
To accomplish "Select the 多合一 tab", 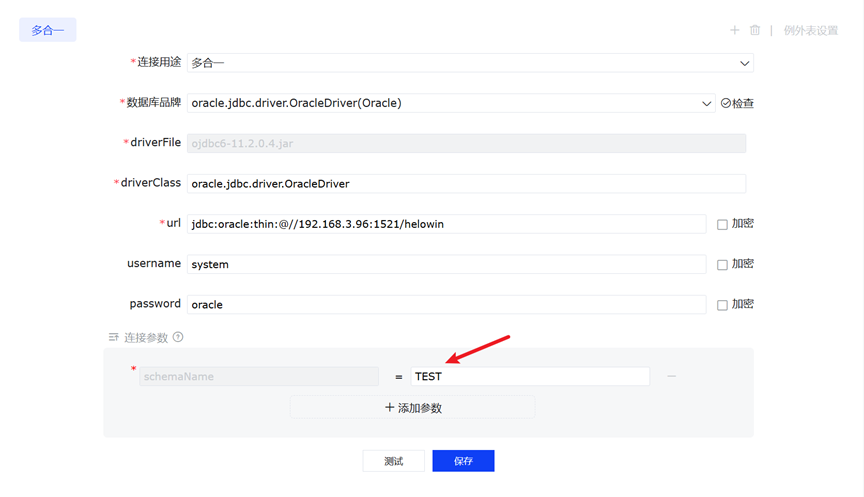I will [x=48, y=30].
